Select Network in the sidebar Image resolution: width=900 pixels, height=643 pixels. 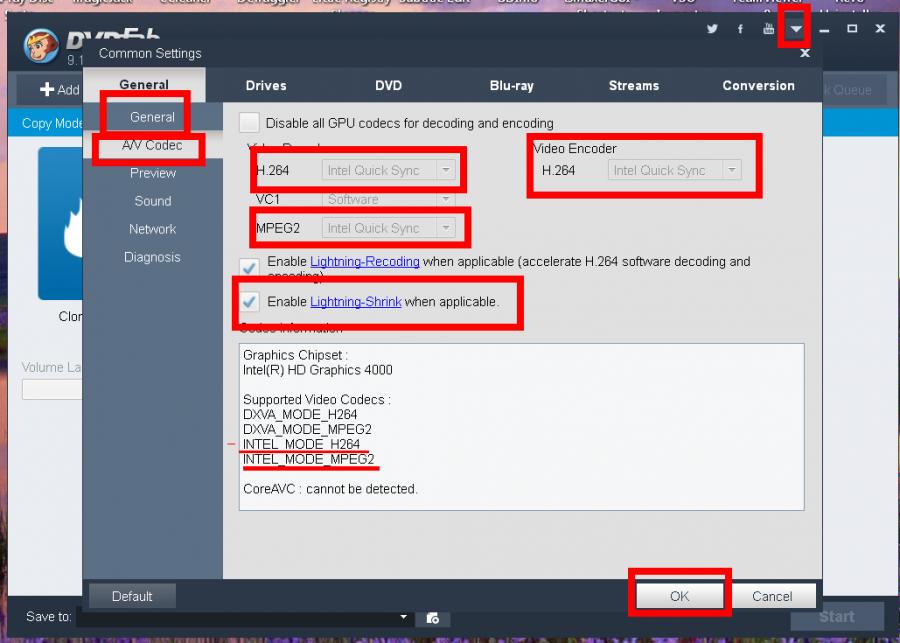[152, 229]
